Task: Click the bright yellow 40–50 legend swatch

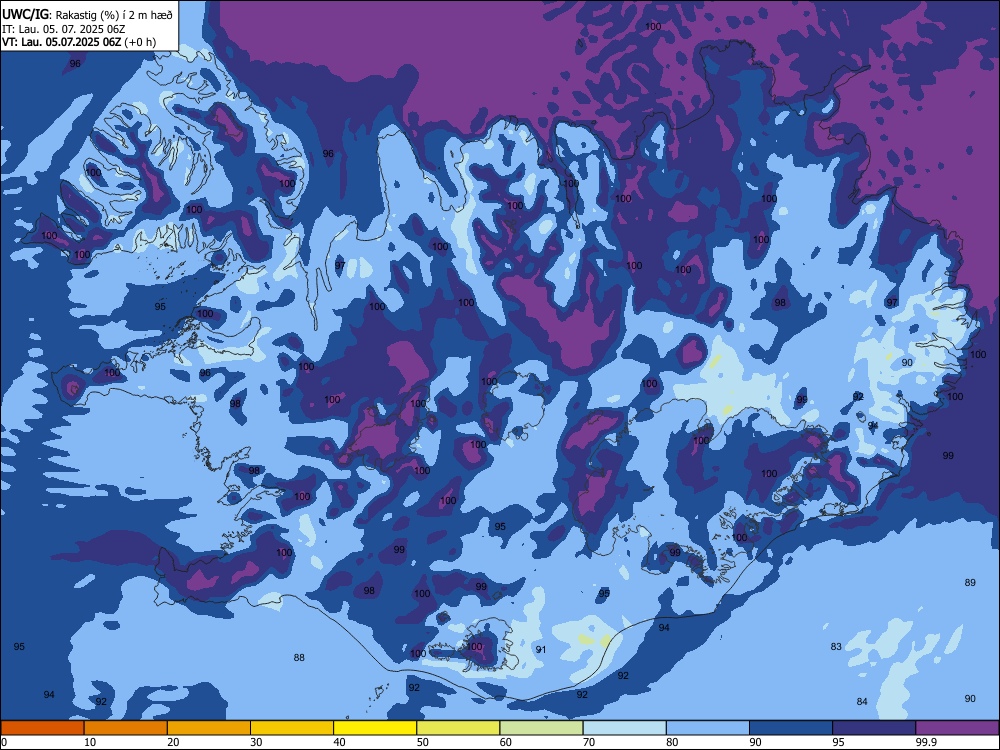Action: [x=375, y=728]
